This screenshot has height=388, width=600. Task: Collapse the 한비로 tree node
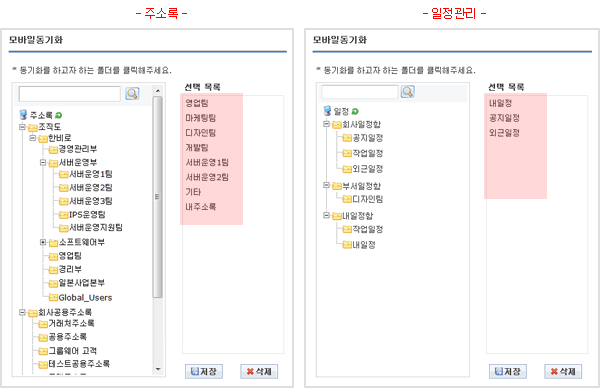[x=33, y=138]
